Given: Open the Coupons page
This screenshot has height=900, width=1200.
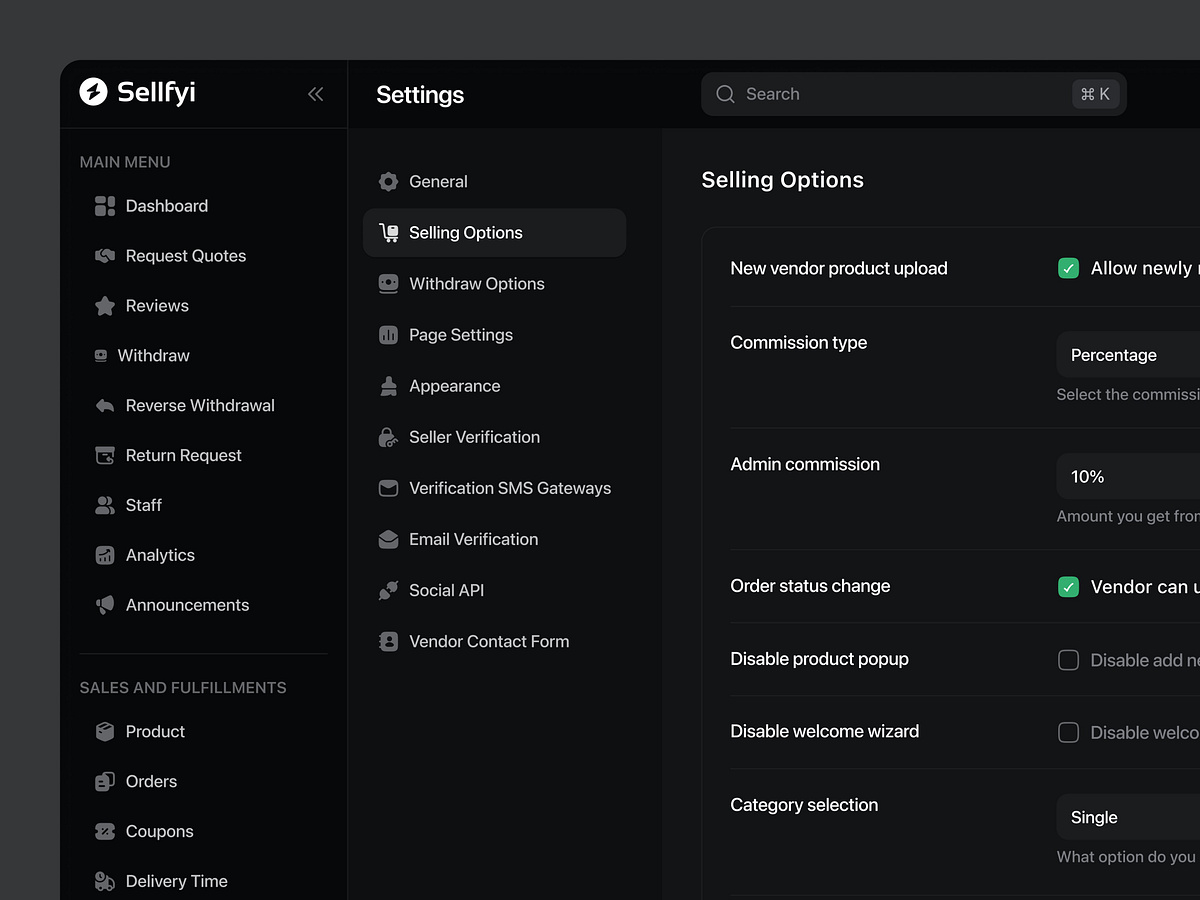Looking at the screenshot, I should (x=159, y=831).
